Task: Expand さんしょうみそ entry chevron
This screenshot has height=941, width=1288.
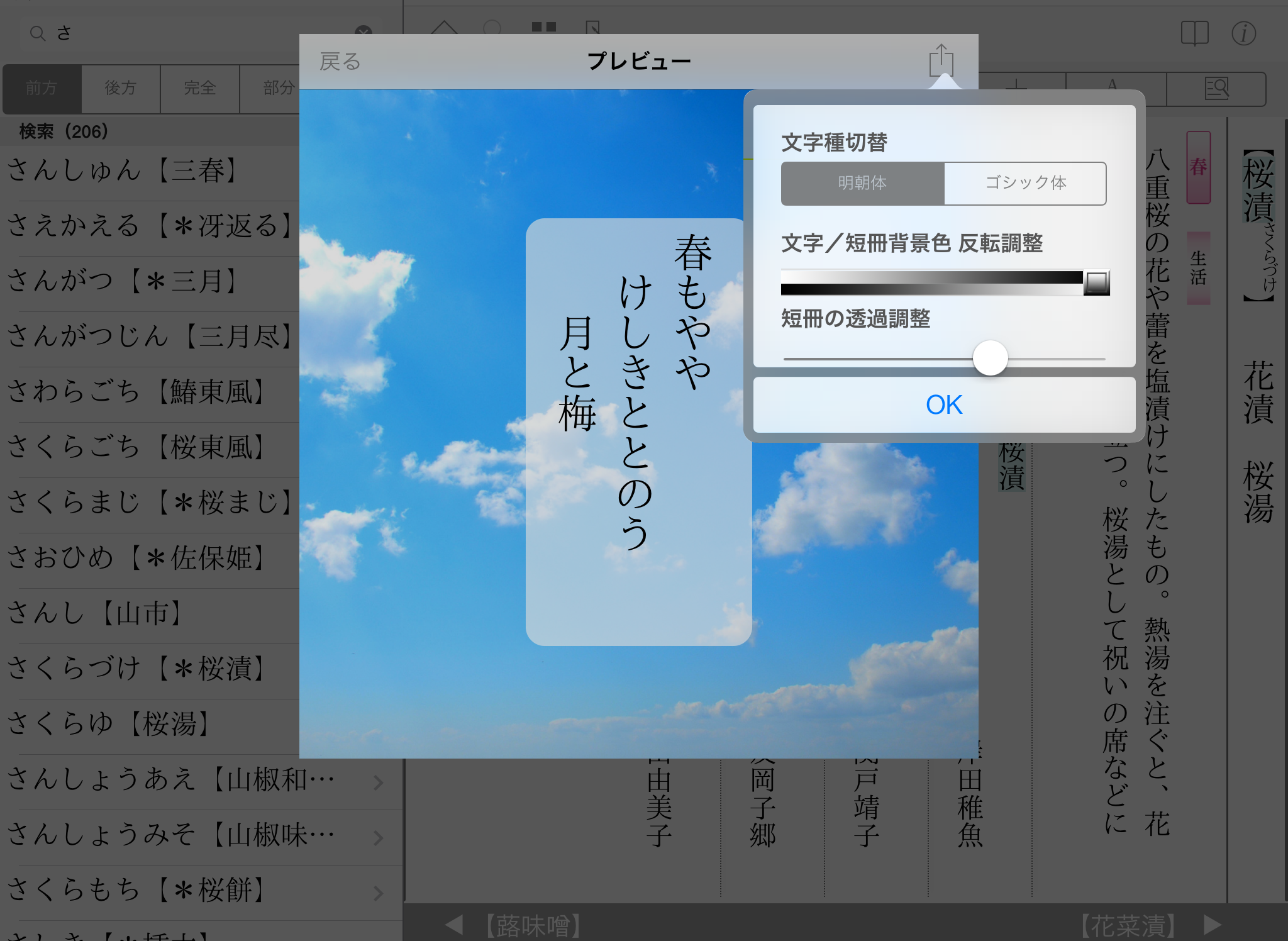Action: click(x=378, y=837)
